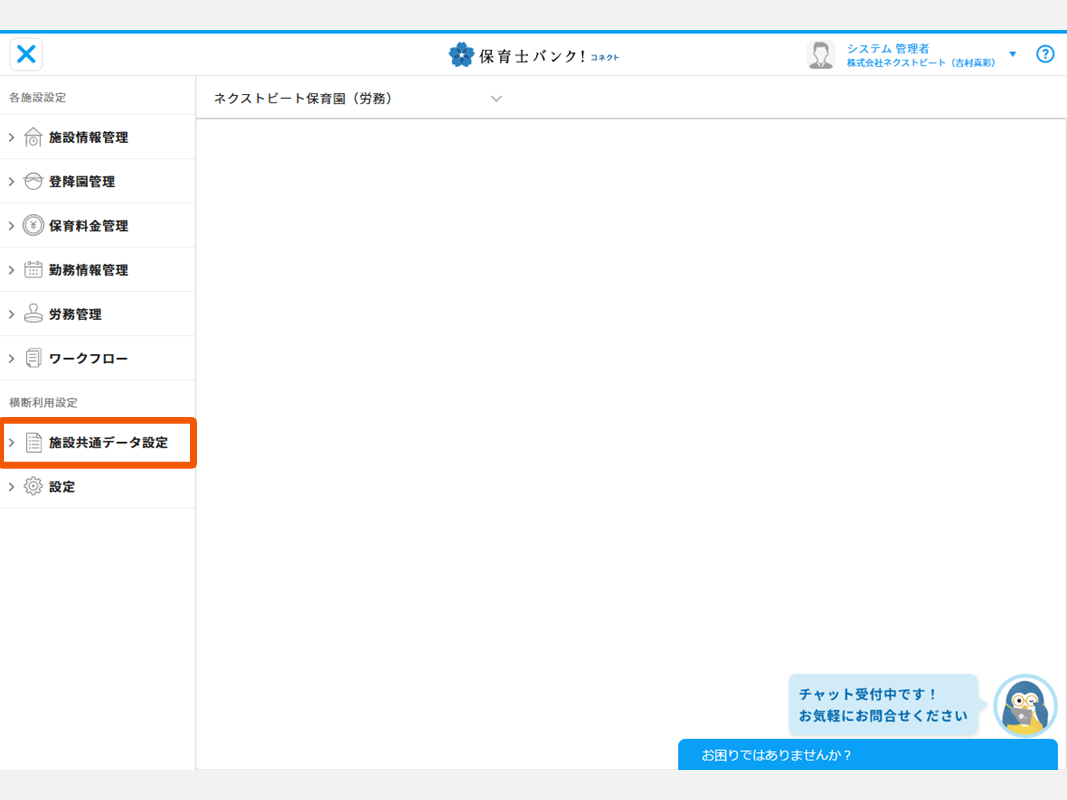Click the calendar work schedule icon

tap(33, 269)
